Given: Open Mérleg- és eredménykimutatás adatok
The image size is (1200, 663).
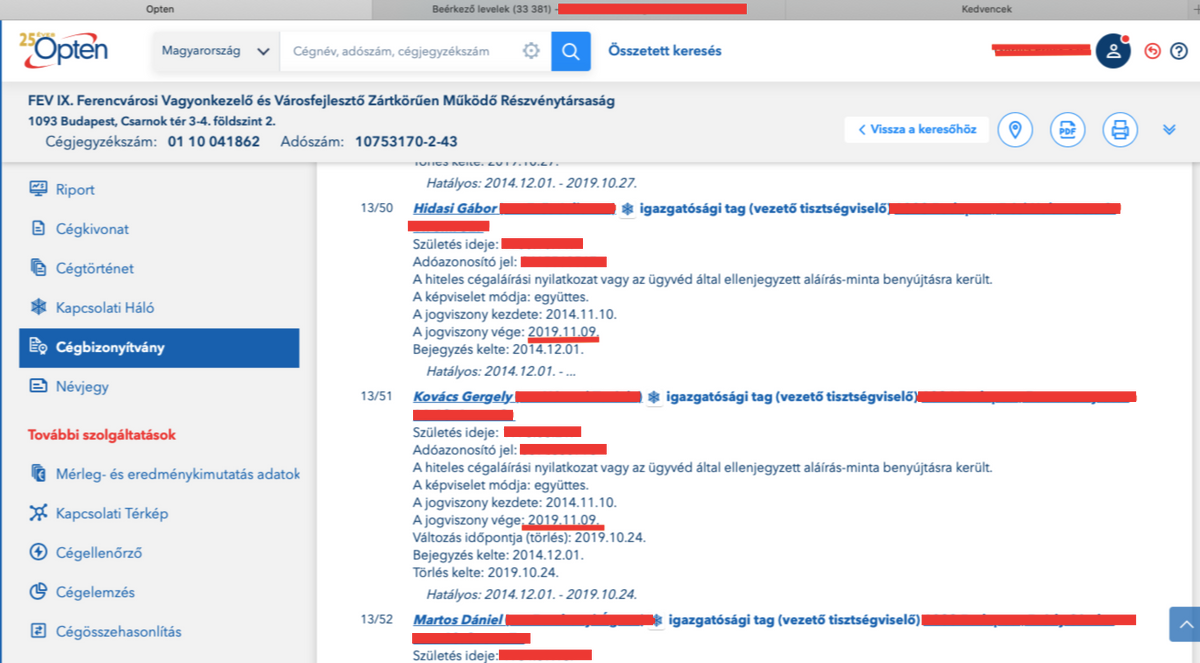Looking at the screenshot, I should point(177,474).
